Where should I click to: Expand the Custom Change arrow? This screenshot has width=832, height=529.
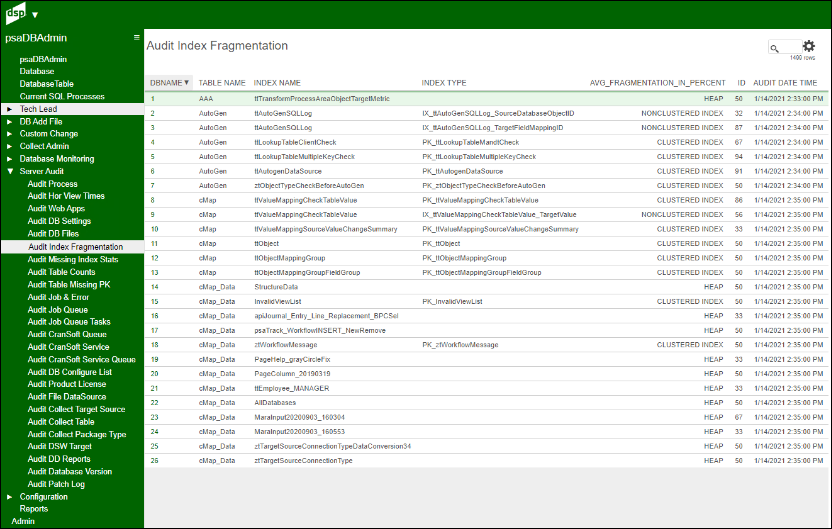(10, 134)
